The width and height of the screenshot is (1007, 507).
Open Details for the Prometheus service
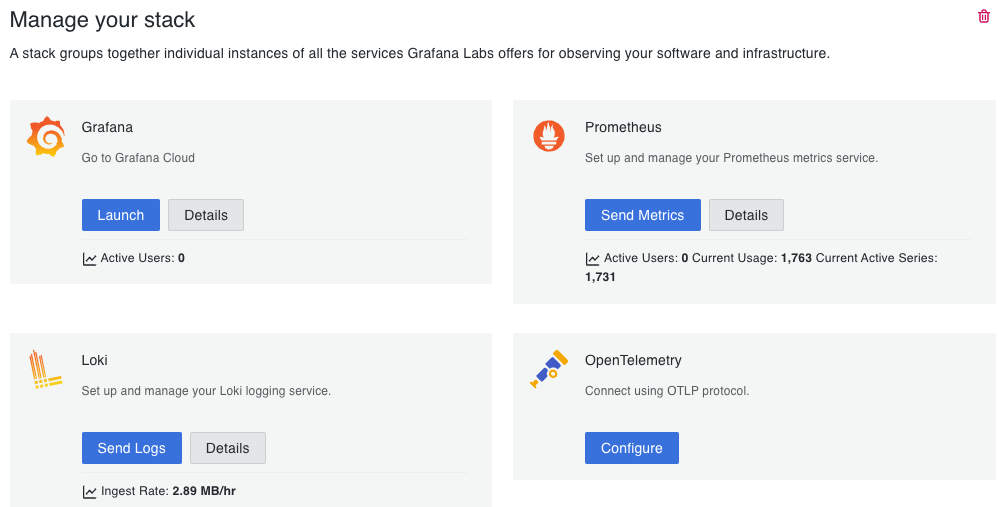746,215
